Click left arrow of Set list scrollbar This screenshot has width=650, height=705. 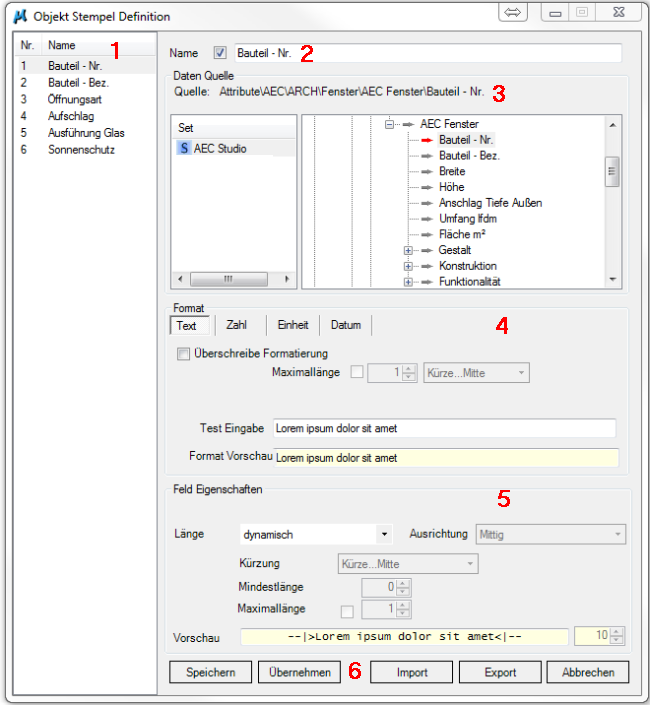pos(180,279)
